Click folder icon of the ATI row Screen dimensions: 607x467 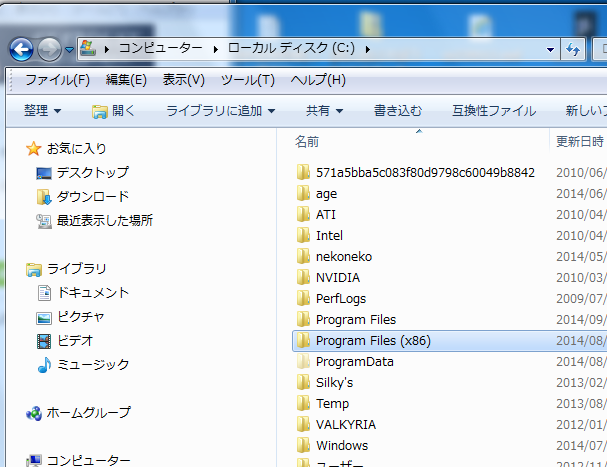pyautogui.click(x=303, y=214)
